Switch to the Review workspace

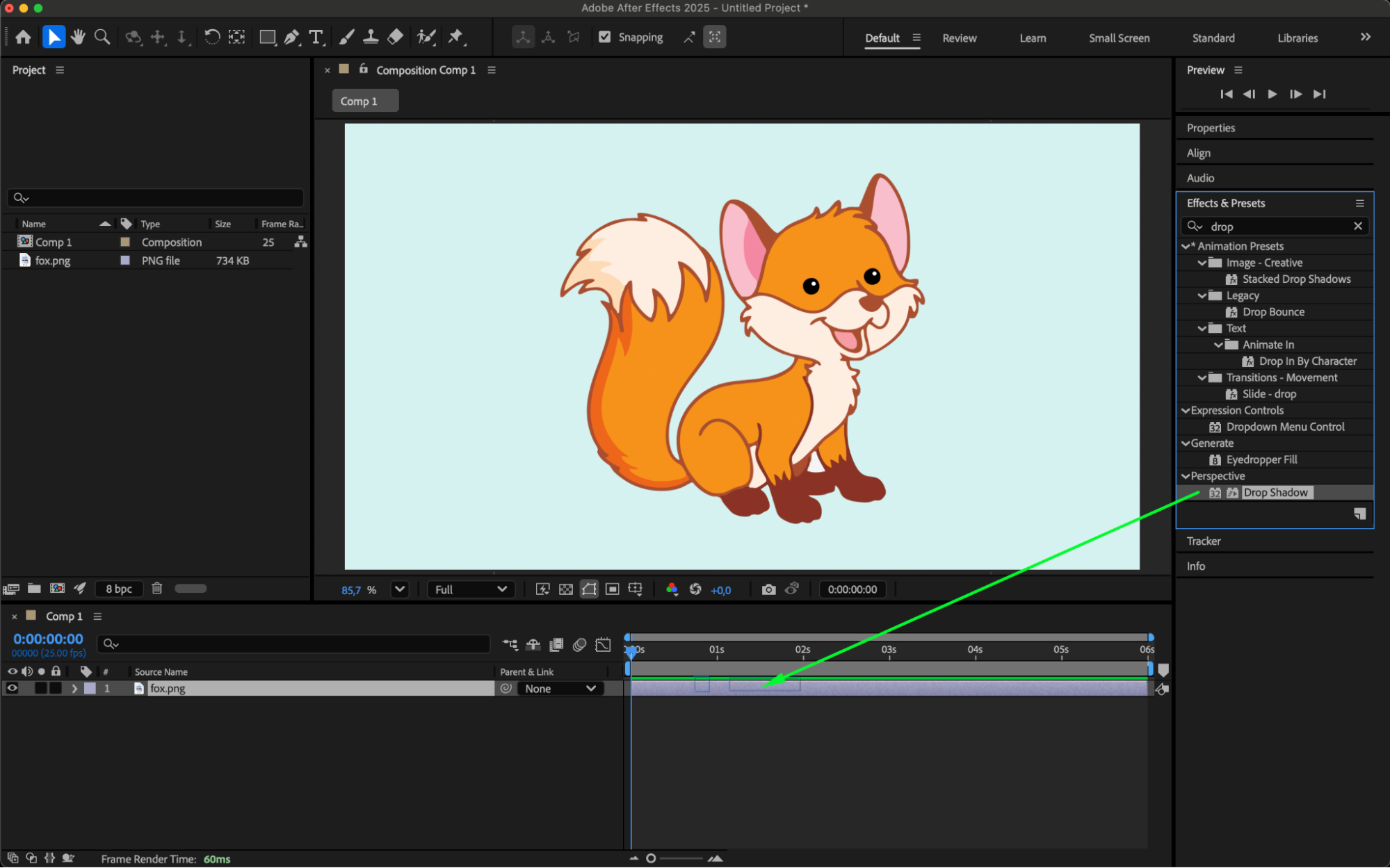pyautogui.click(x=959, y=38)
